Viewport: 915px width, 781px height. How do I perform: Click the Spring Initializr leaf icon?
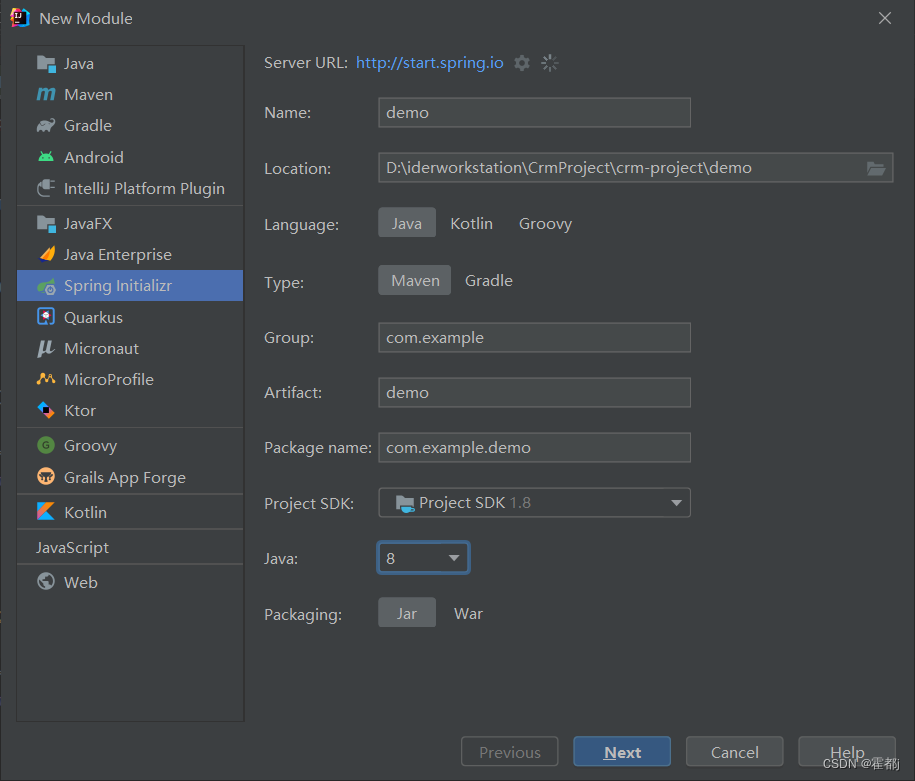[46, 286]
